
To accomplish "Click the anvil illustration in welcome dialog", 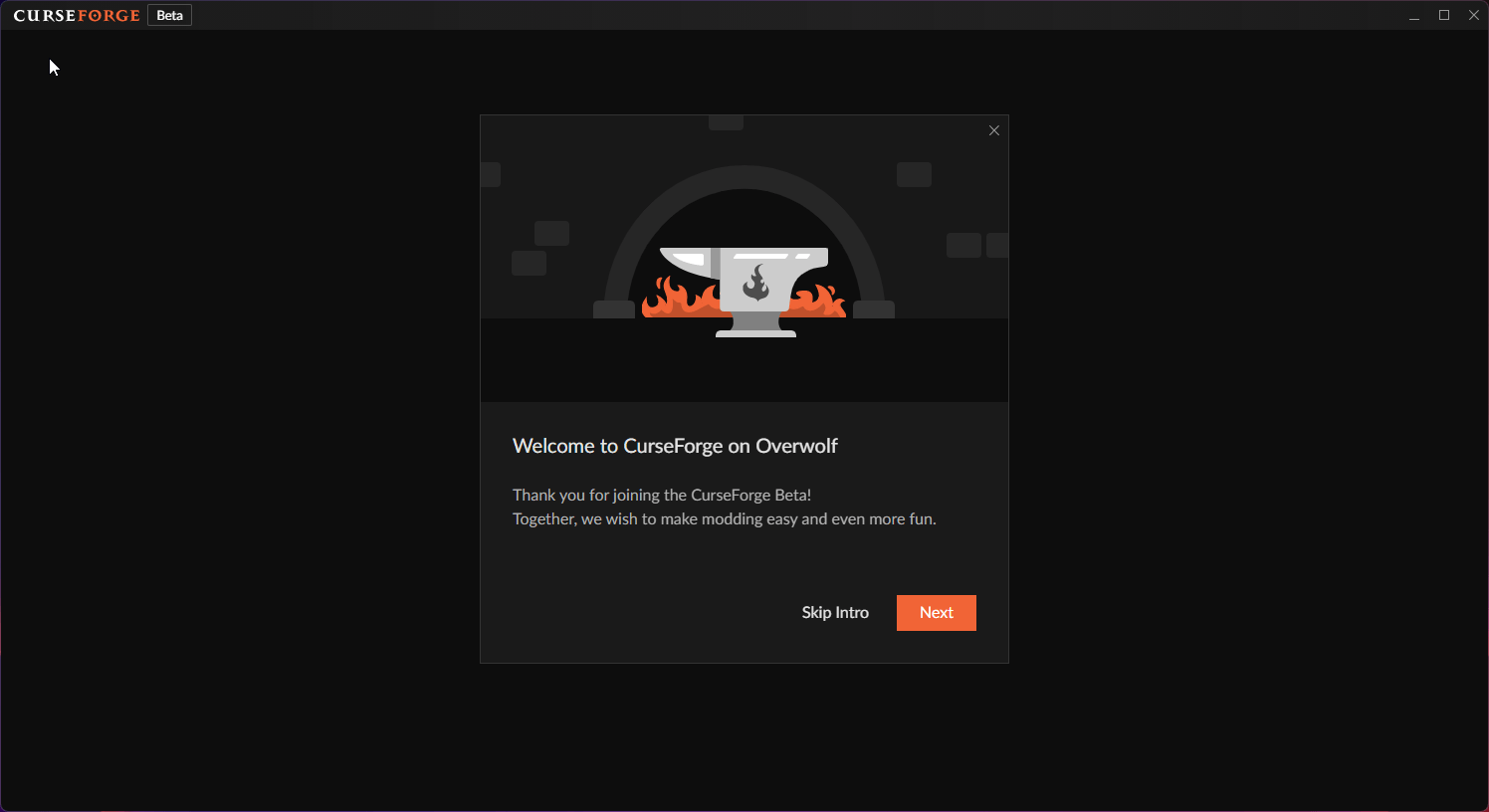I will point(744,292).
